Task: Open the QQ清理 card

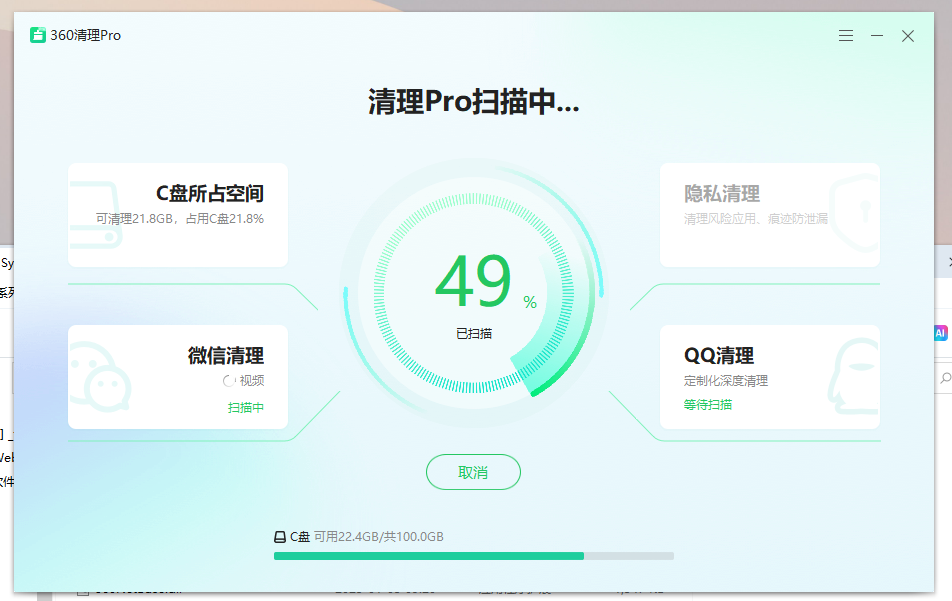Action: point(769,377)
